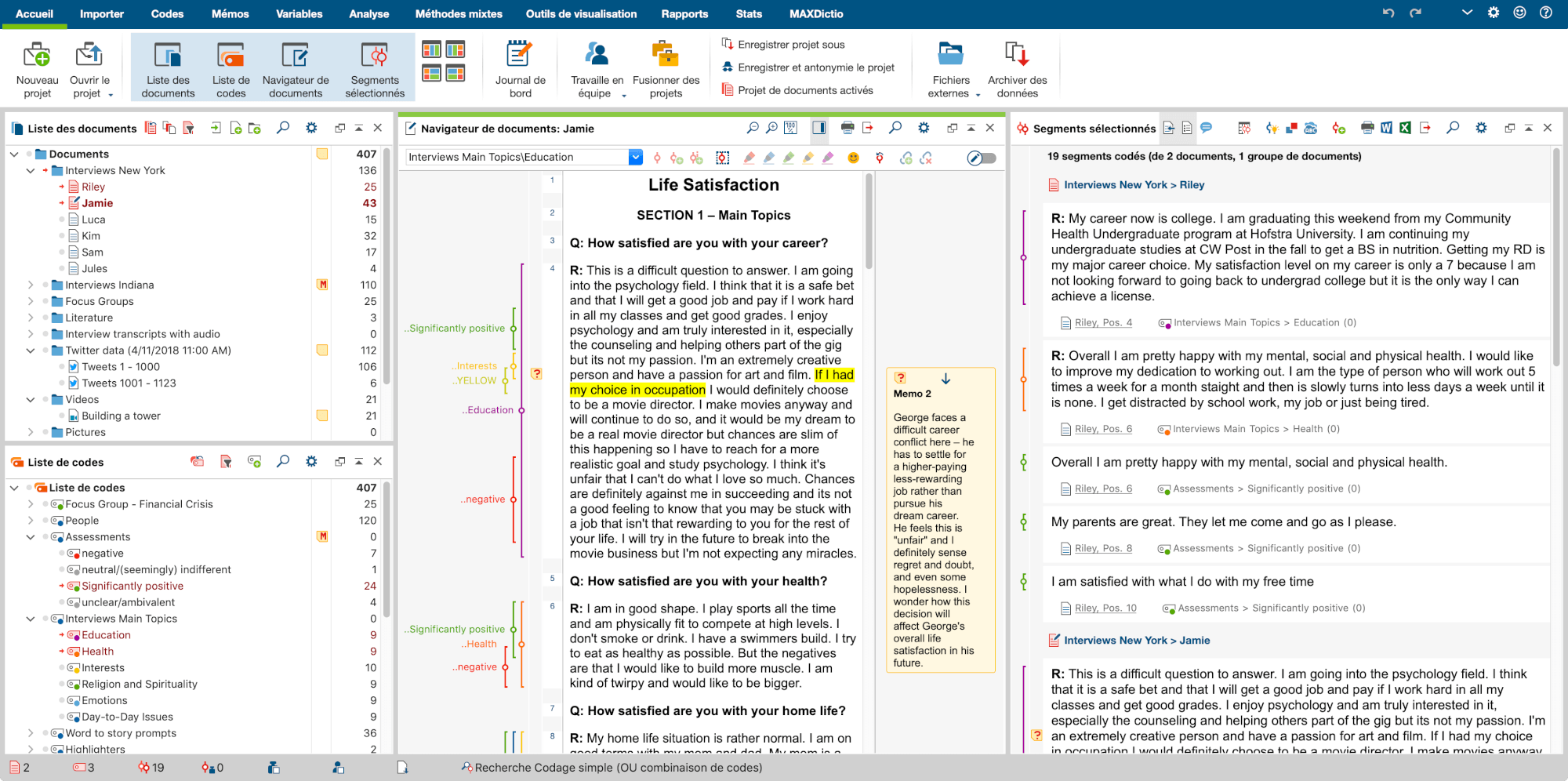Open Nouveau projet from the ribbon

click(x=37, y=69)
